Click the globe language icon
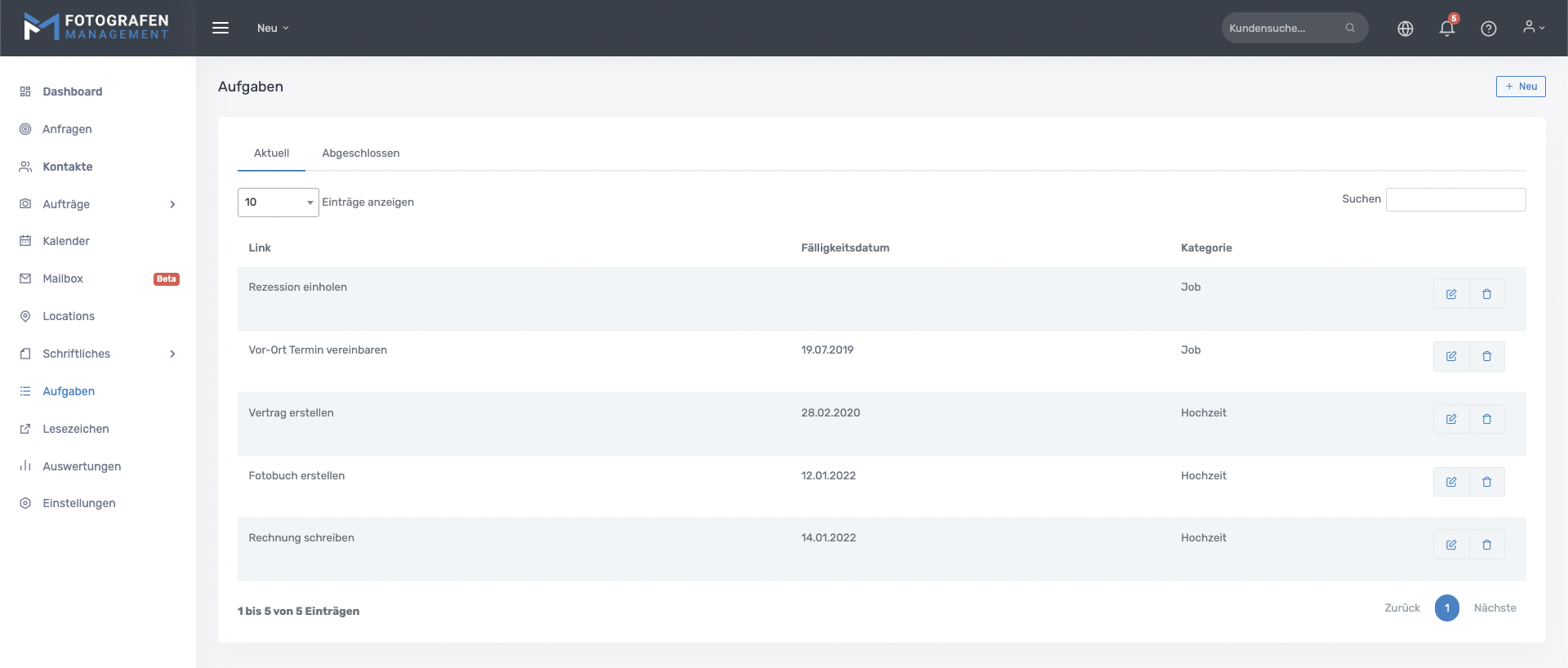 (1405, 29)
